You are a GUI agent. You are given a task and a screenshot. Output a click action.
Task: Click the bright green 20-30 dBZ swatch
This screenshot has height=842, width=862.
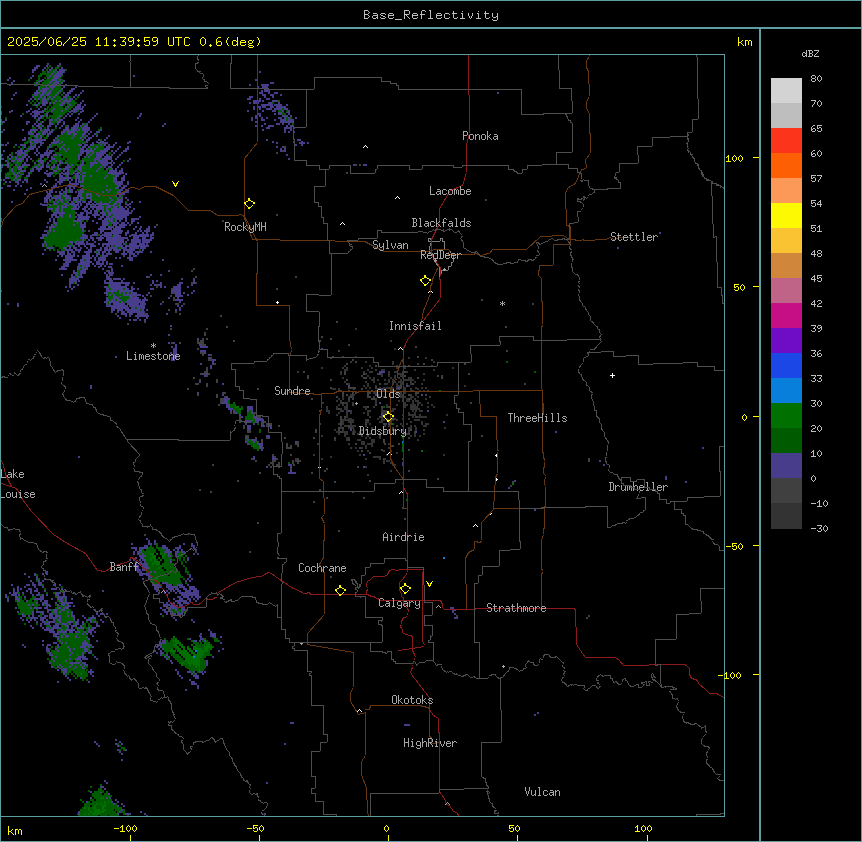coord(786,416)
